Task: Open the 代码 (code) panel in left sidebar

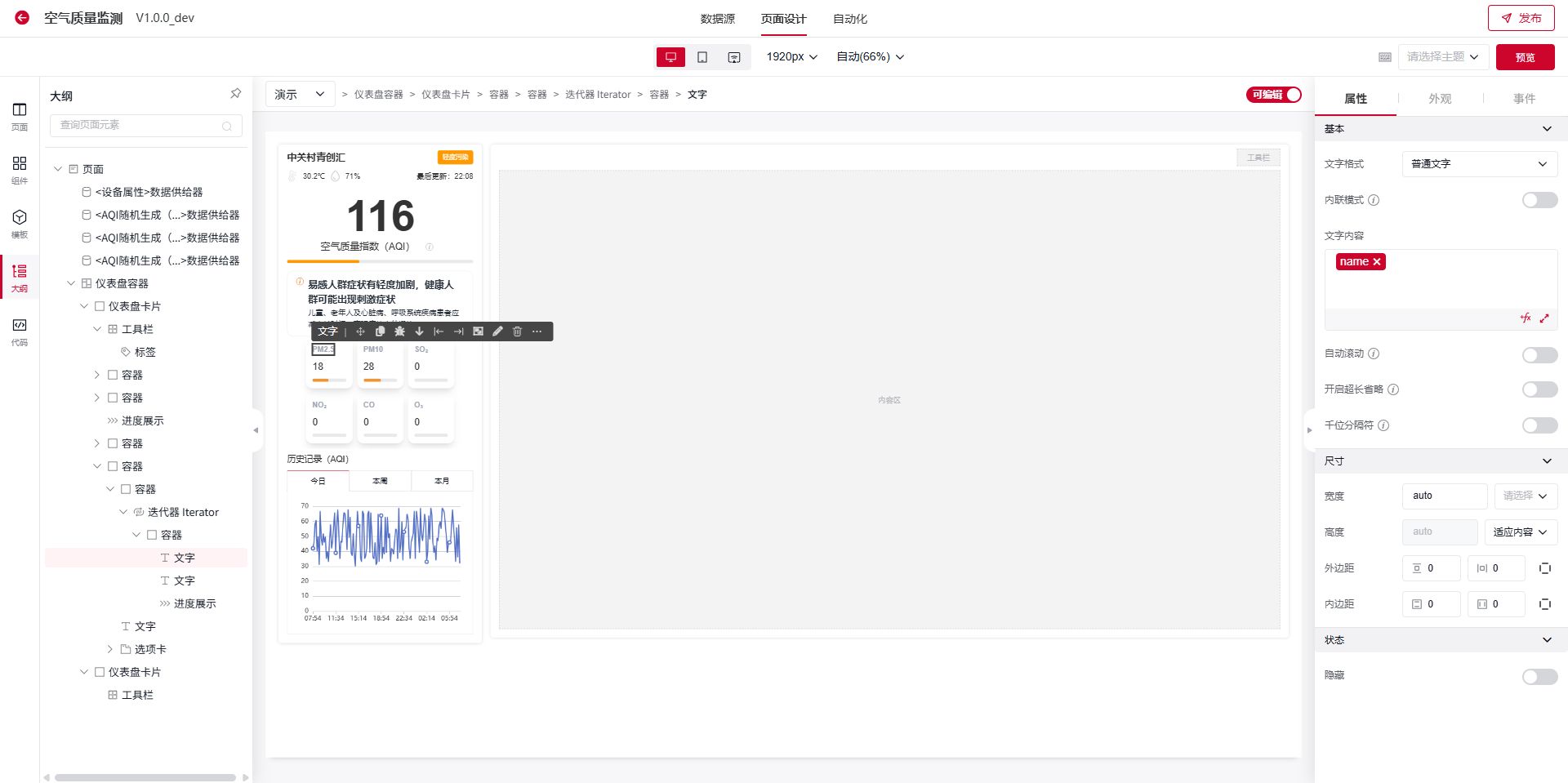Action: (20, 331)
